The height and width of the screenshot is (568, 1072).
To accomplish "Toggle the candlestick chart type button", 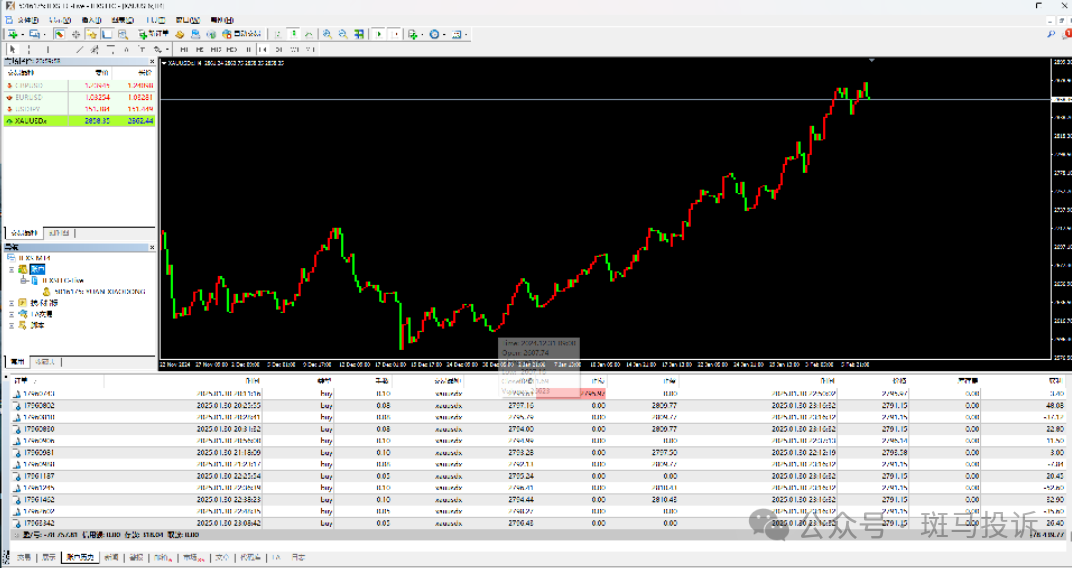I will click(x=293, y=33).
